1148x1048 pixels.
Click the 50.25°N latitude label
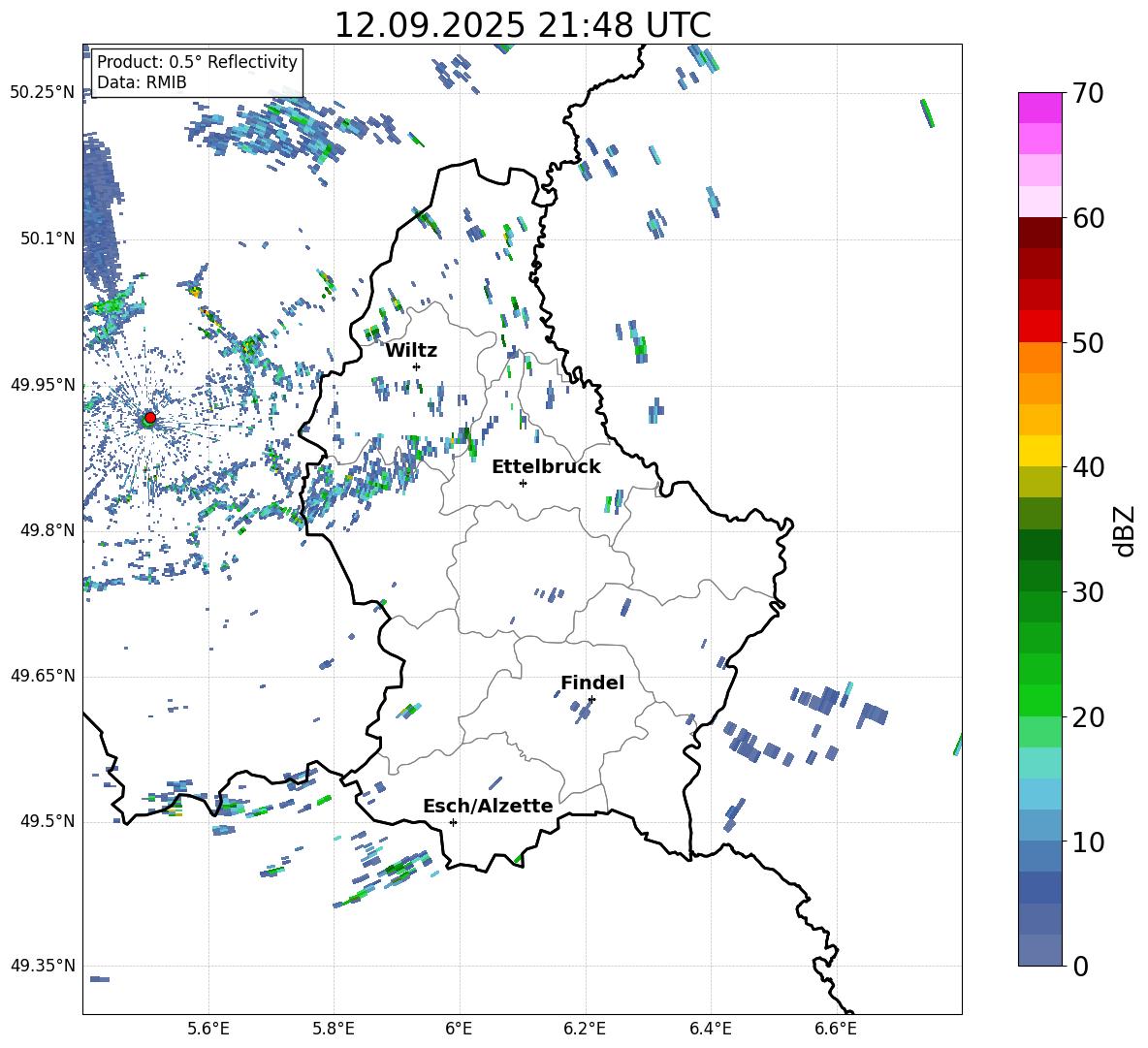tap(43, 93)
